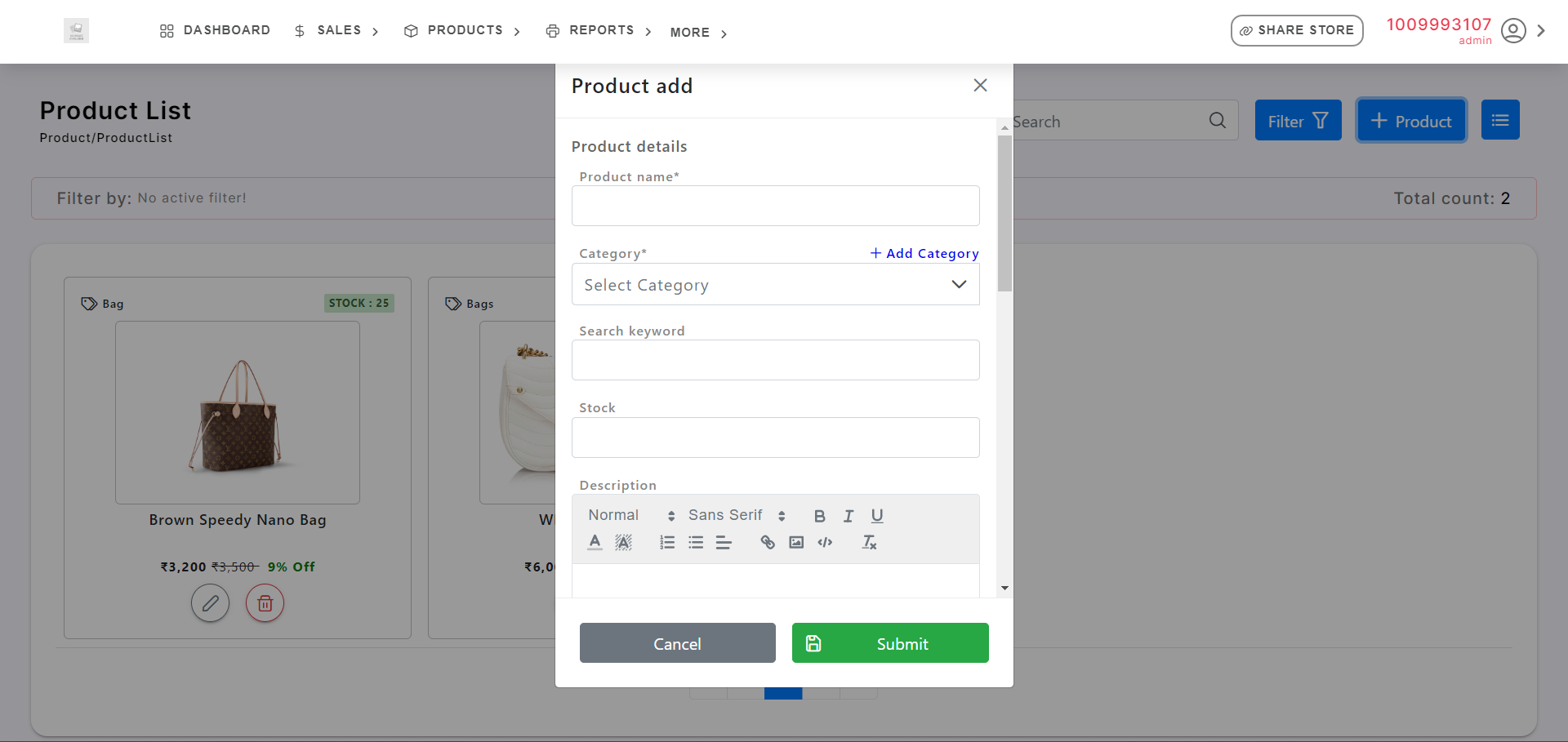
Task: Click the Add Category link
Action: [x=924, y=254]
